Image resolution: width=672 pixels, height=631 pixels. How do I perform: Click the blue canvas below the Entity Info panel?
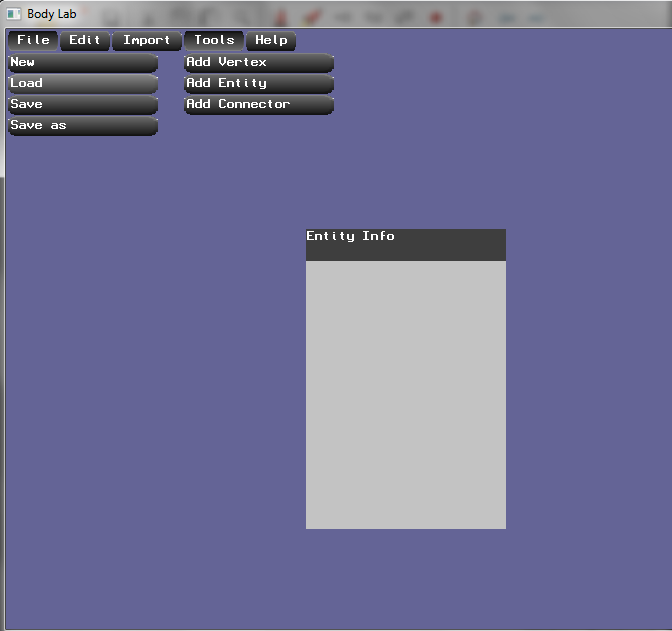405,578
